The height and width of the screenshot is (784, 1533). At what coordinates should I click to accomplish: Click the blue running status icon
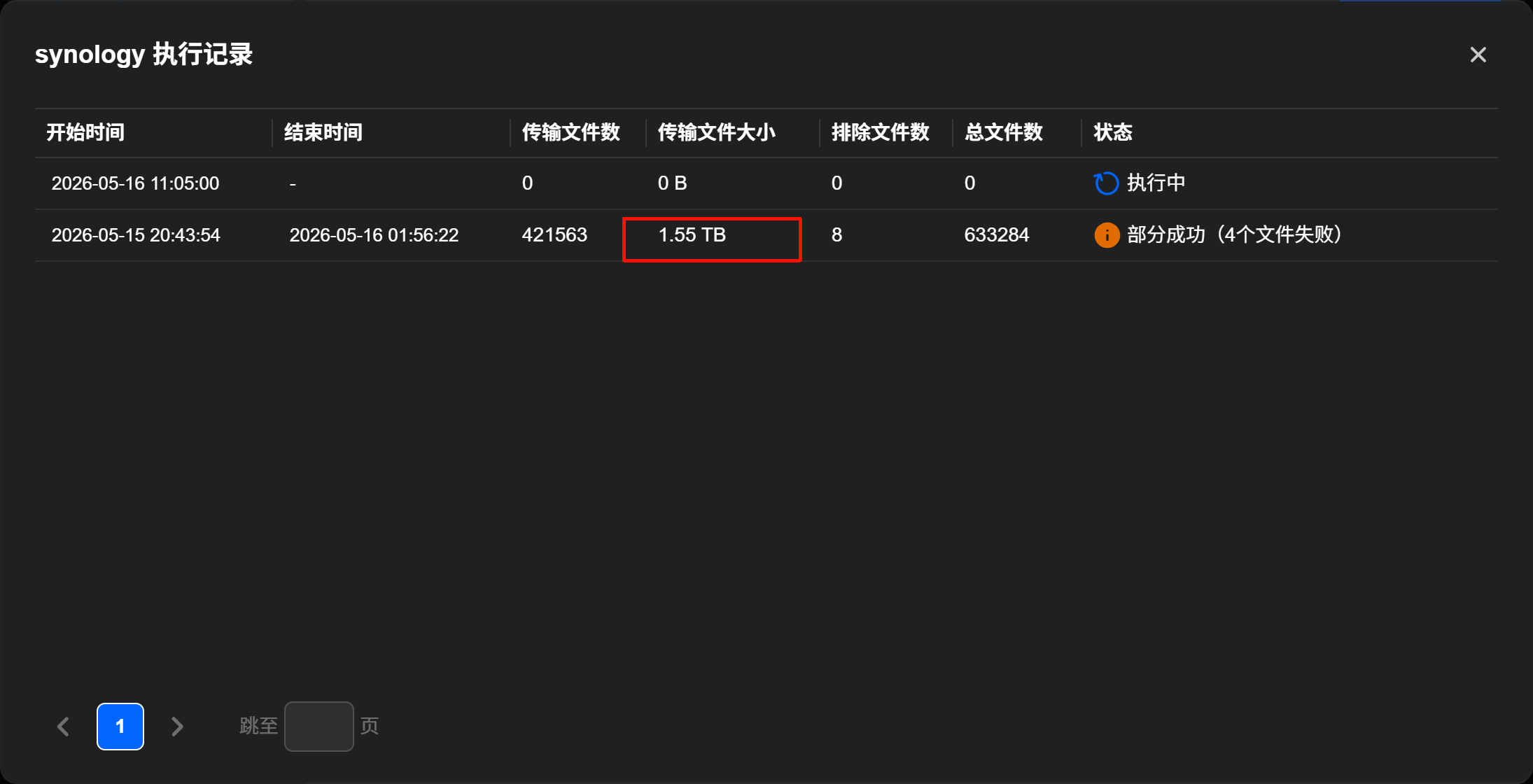(1106, 183)
